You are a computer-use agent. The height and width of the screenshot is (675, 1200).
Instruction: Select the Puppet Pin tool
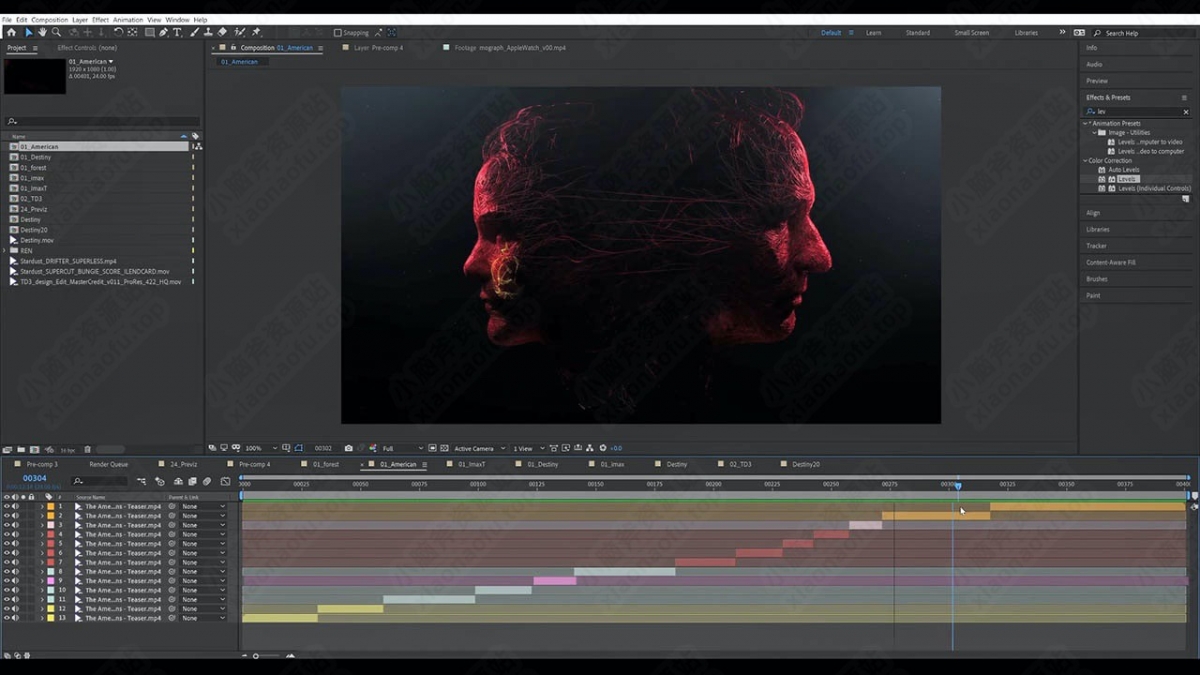pos(256,32)
